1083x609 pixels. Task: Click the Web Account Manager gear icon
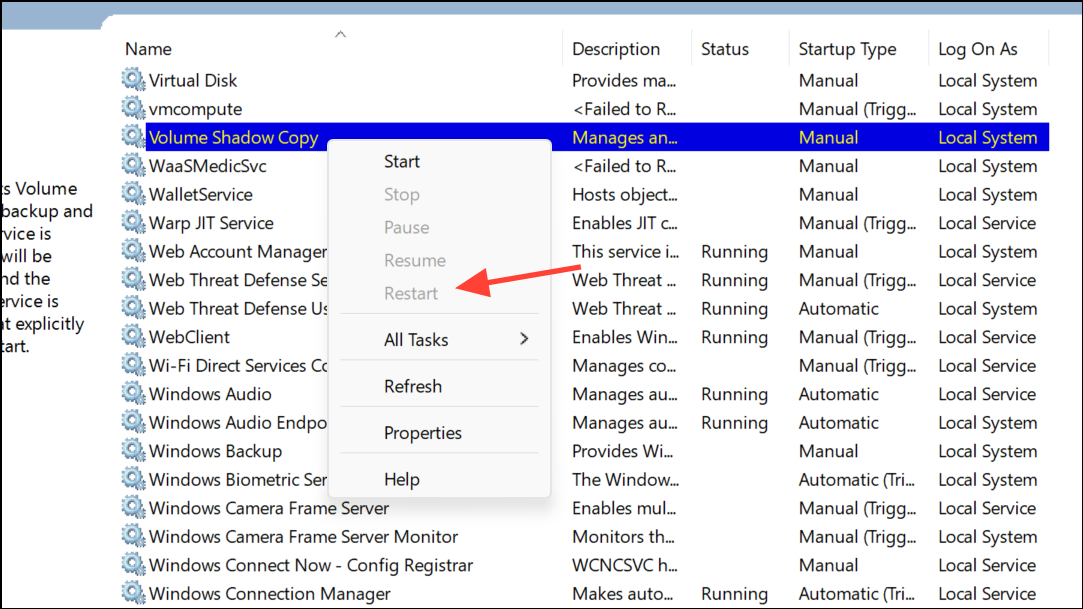coord(133,251)
